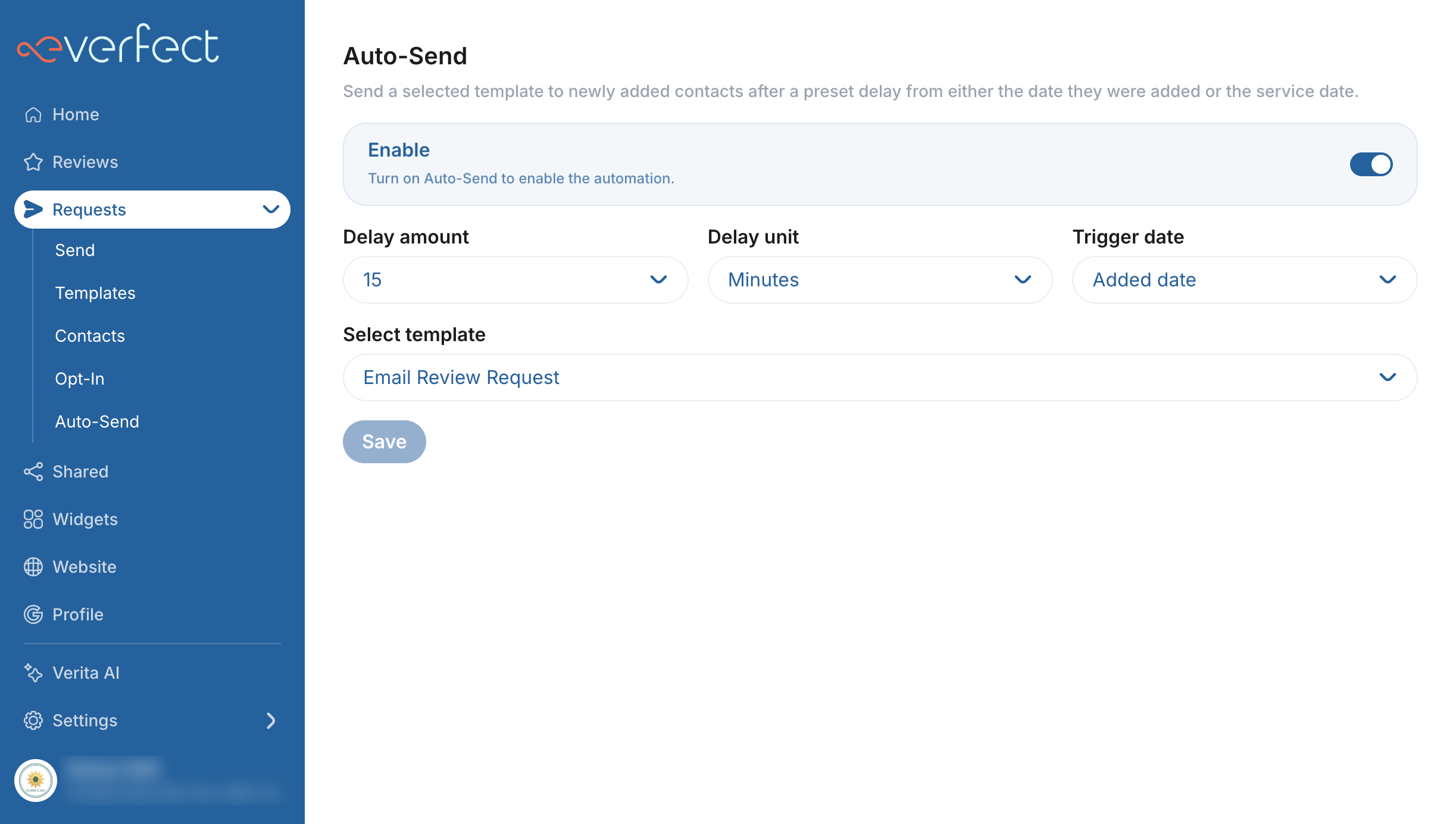The height and width of the screenshot is (824, 1456).
Task: Open the Select template dropdown
Action: pyautogui.click(x=879, y=377)
